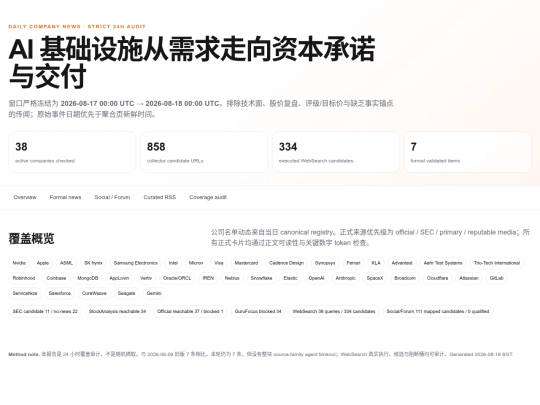Screen dimensions: 540x405
Task: Select the Samsung Electronics chip
Action: pyautogui.click(x=136, y=263)
